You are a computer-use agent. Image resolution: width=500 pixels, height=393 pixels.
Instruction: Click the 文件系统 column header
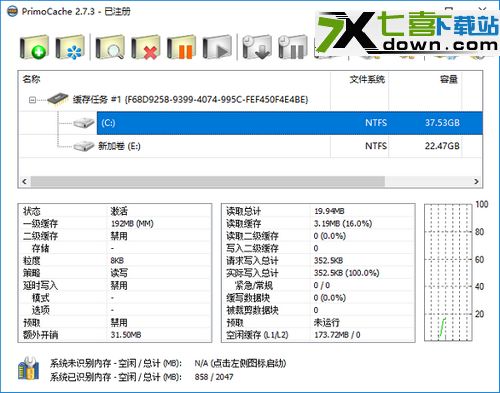[x=367, y=79]
